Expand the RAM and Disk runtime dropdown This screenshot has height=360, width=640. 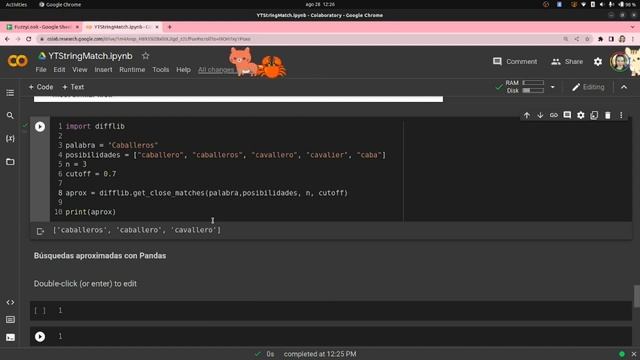click(553, 87)
